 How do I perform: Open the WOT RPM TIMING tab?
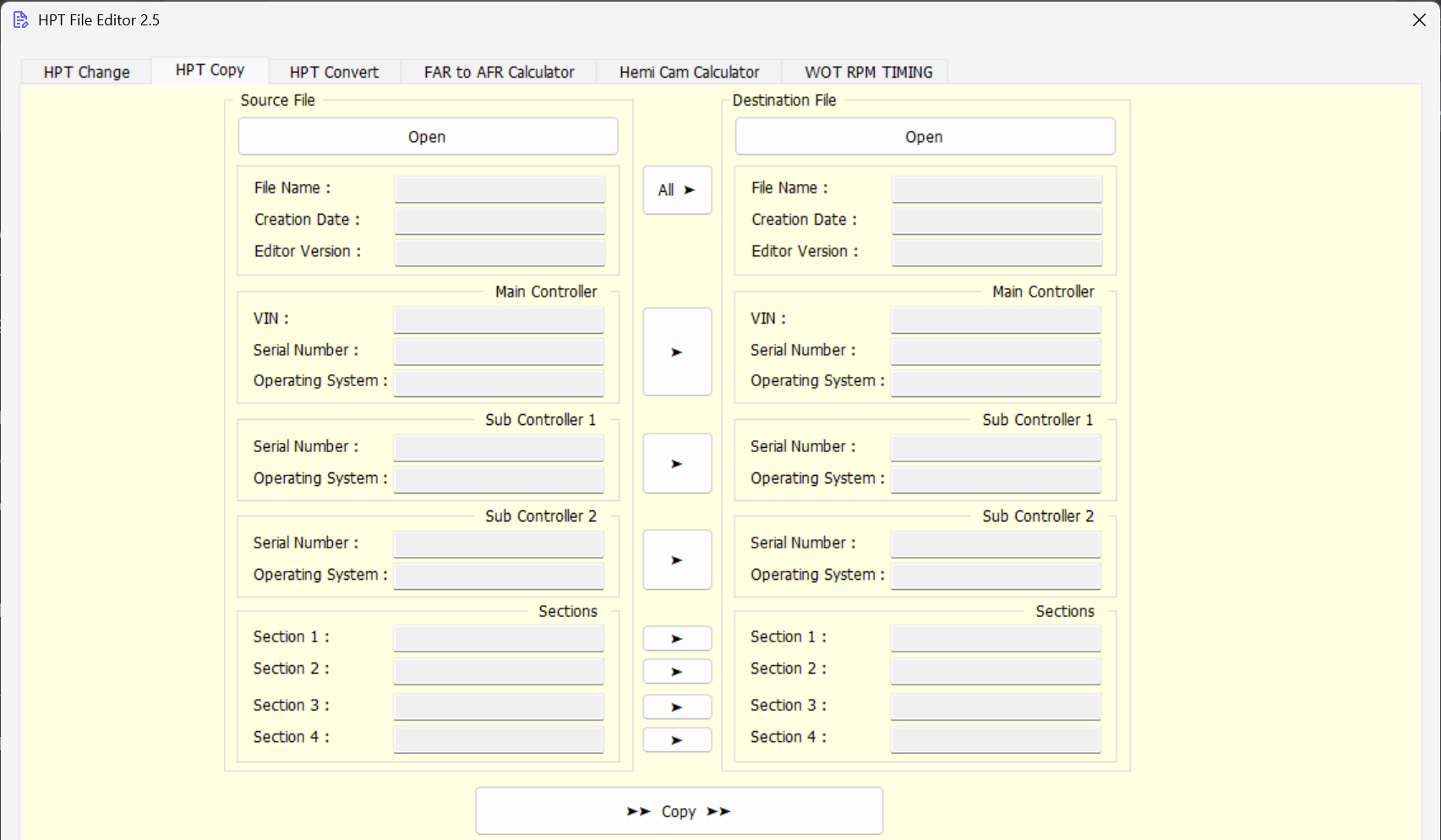point(868,72)
